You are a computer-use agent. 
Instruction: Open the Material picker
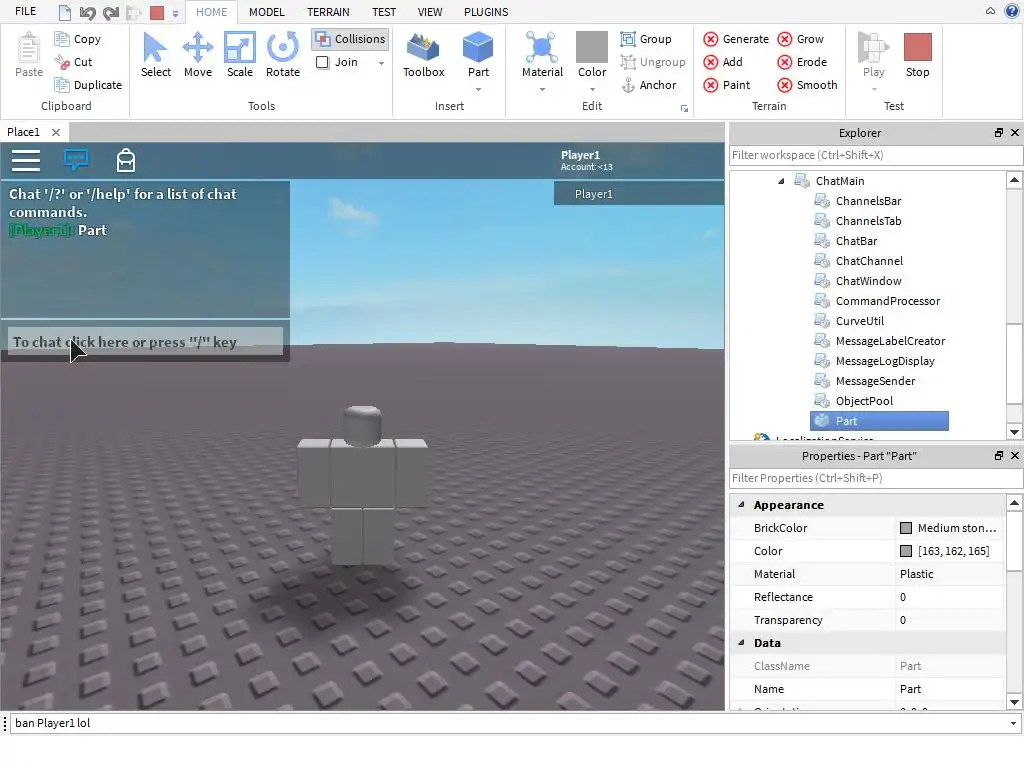tap(542, 54)
